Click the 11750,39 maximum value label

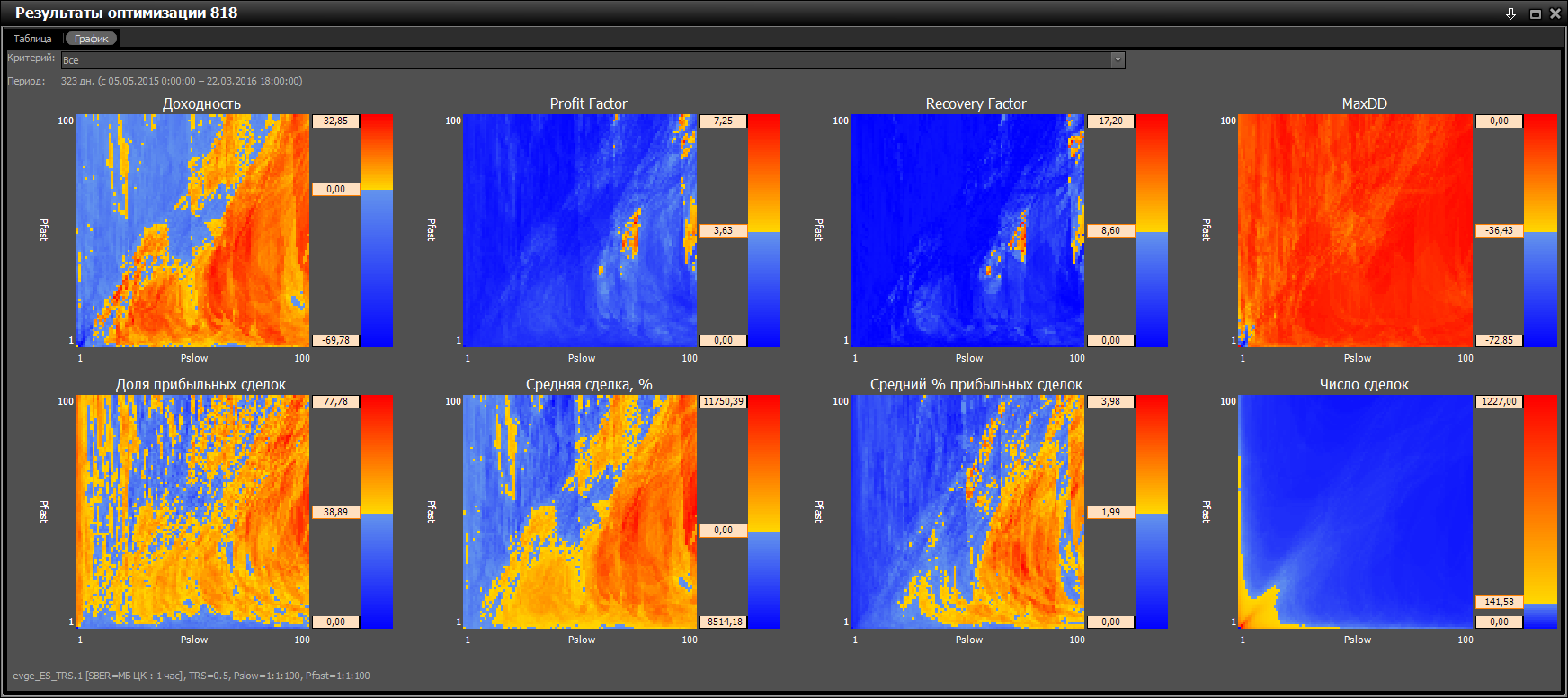pos(723,402)
